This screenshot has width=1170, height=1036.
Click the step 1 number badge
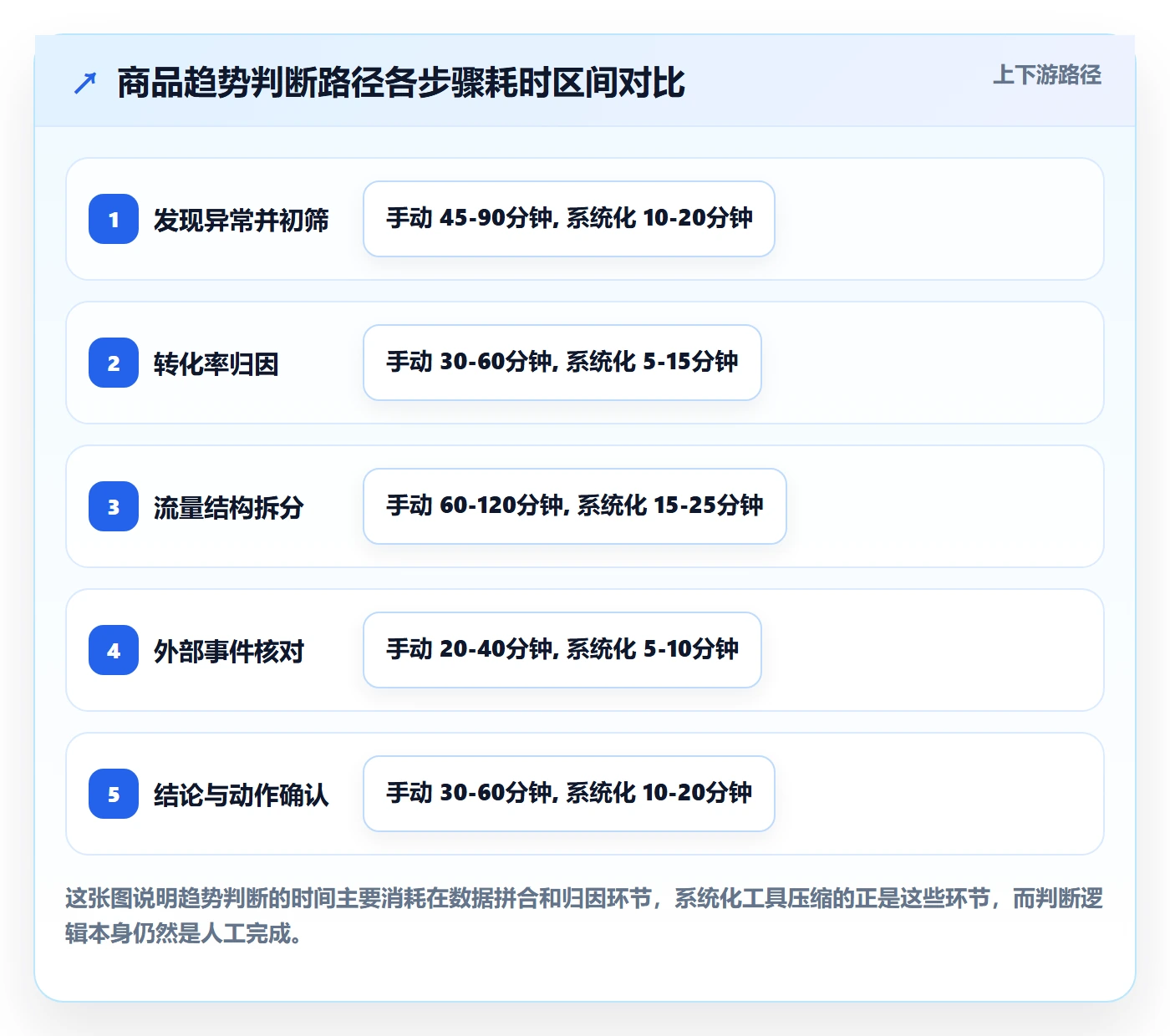tap(114, 219)
